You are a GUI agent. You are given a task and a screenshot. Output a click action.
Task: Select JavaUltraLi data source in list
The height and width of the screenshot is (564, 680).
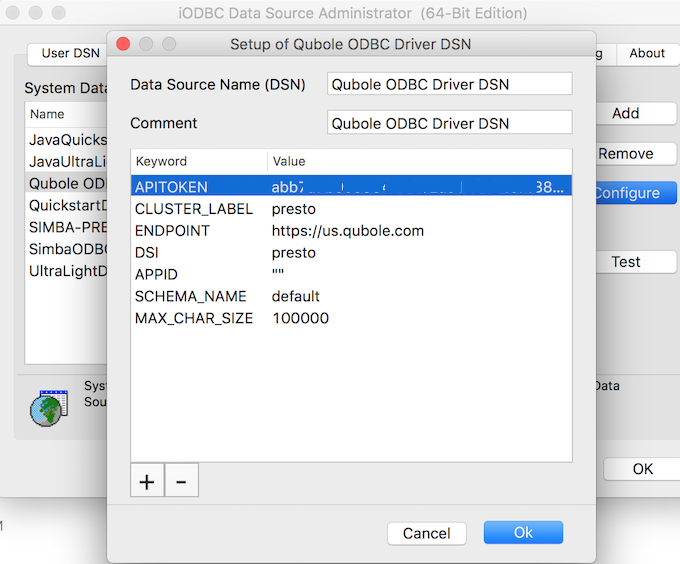(66, 161)
